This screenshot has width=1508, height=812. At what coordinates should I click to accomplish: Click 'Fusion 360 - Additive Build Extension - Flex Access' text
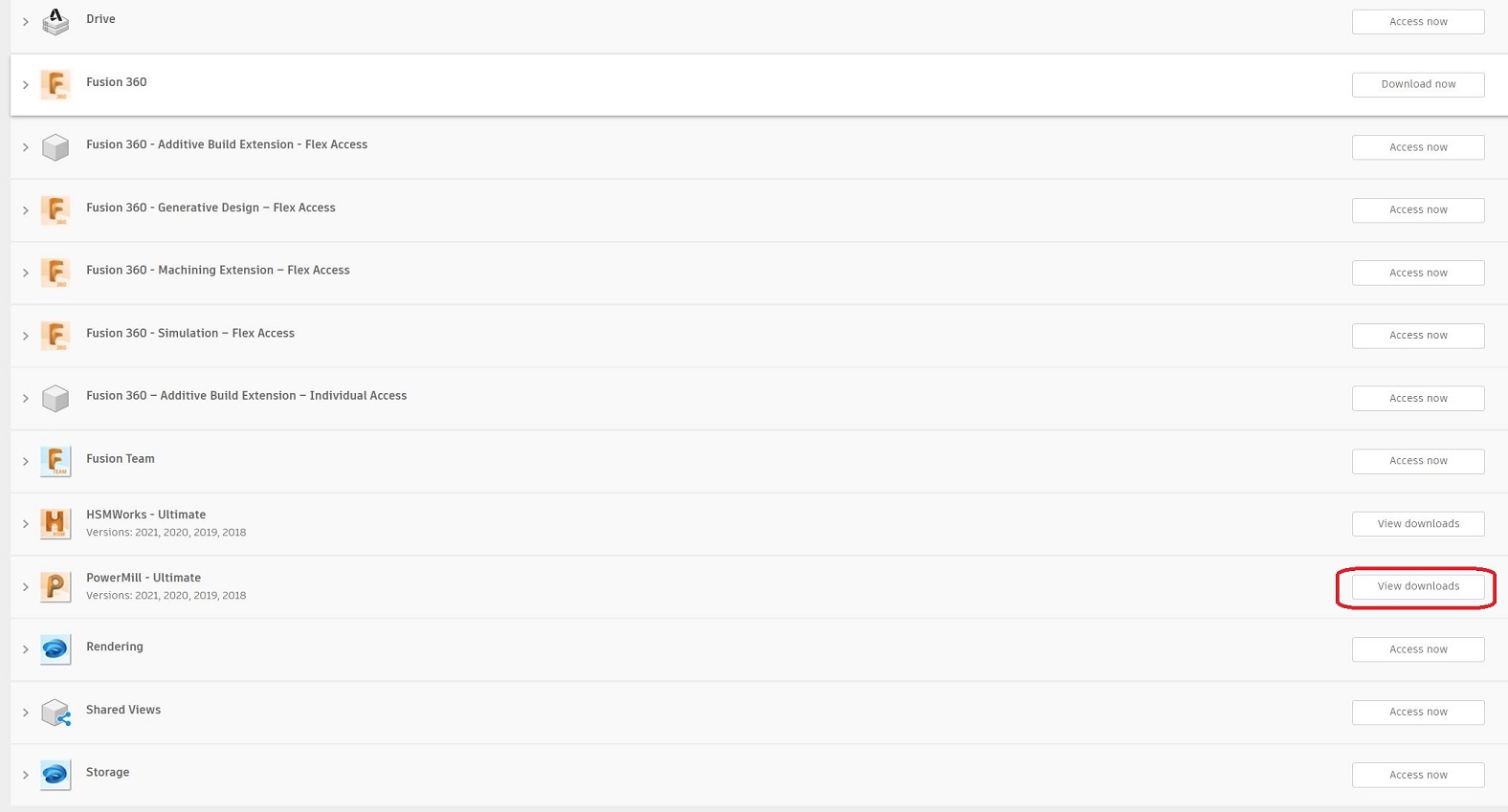click(x=227, y=144)
